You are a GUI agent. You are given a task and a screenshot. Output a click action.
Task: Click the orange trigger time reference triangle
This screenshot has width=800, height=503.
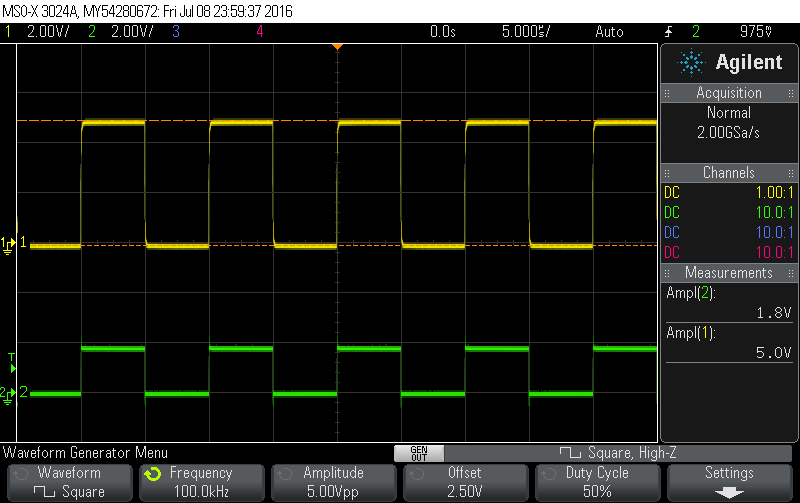click(x=337, y=46)
